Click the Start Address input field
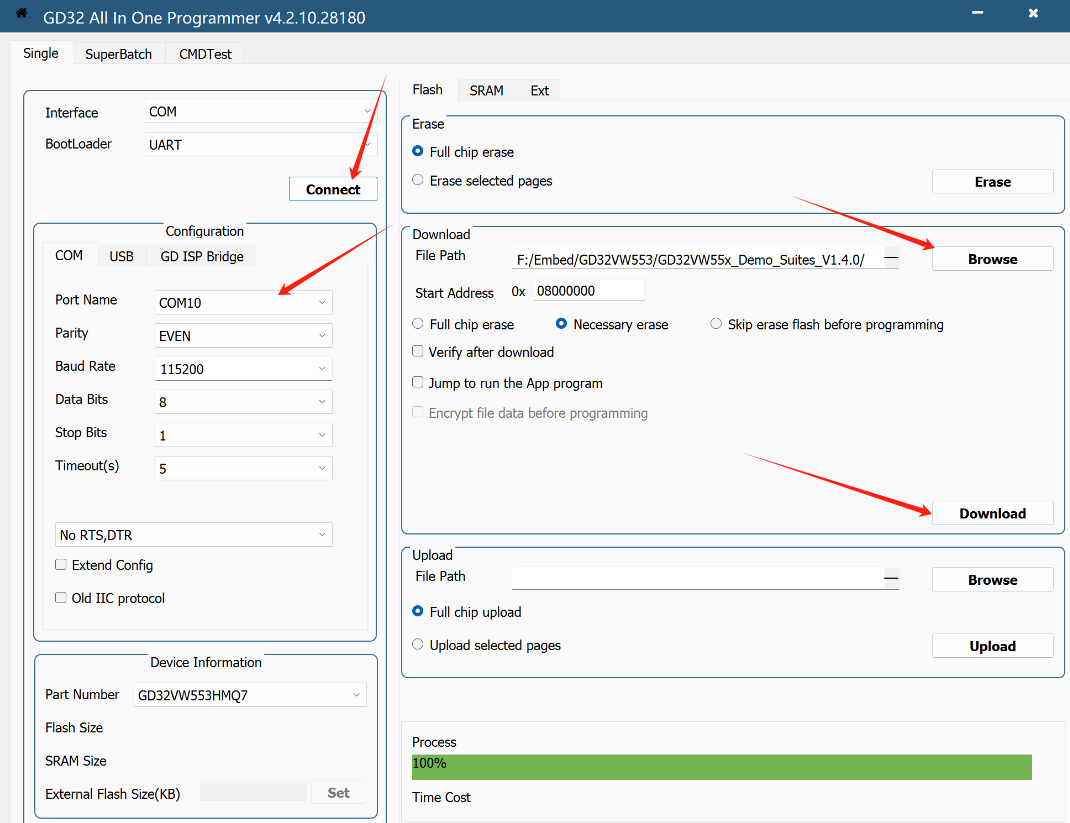Image resolution: width=1070 pixels, height=823 pixels. pos(589,291)
